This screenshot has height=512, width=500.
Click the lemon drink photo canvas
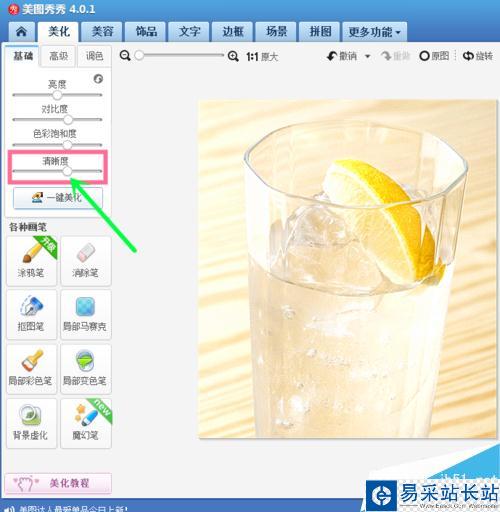pos(347,269)
